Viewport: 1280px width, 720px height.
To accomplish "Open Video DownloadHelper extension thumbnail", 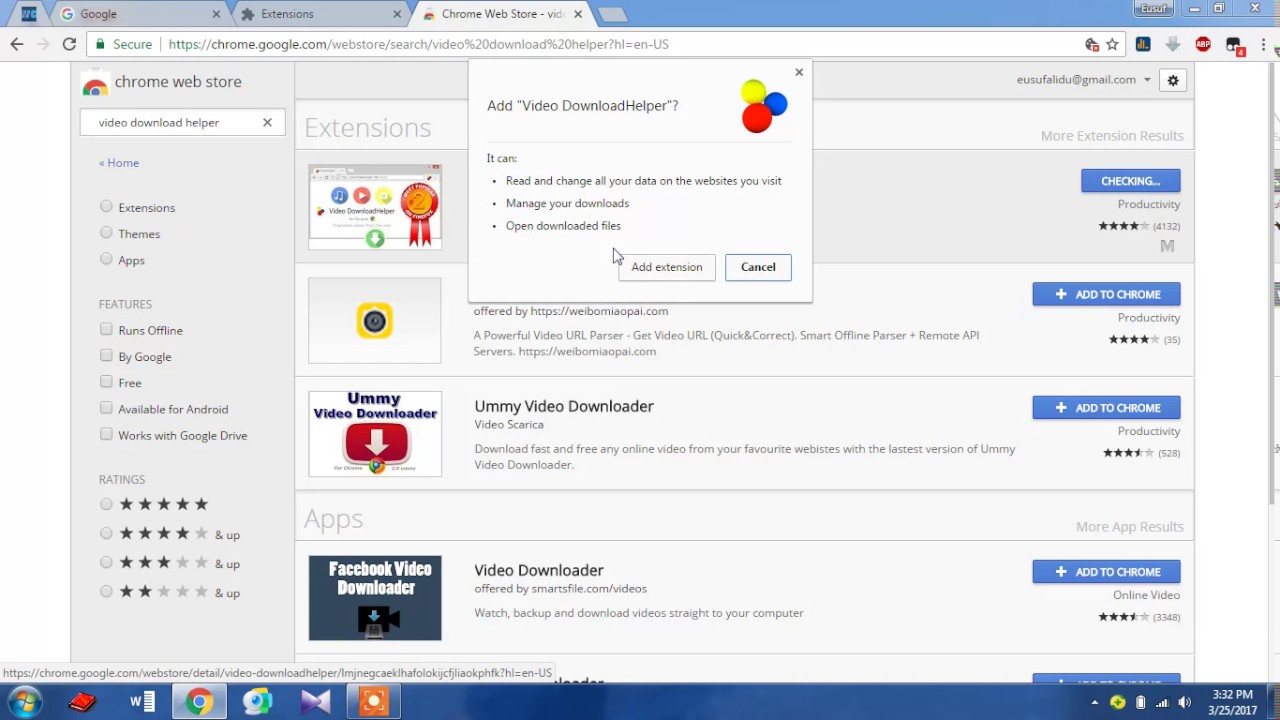I will click(x=375, y=207).
